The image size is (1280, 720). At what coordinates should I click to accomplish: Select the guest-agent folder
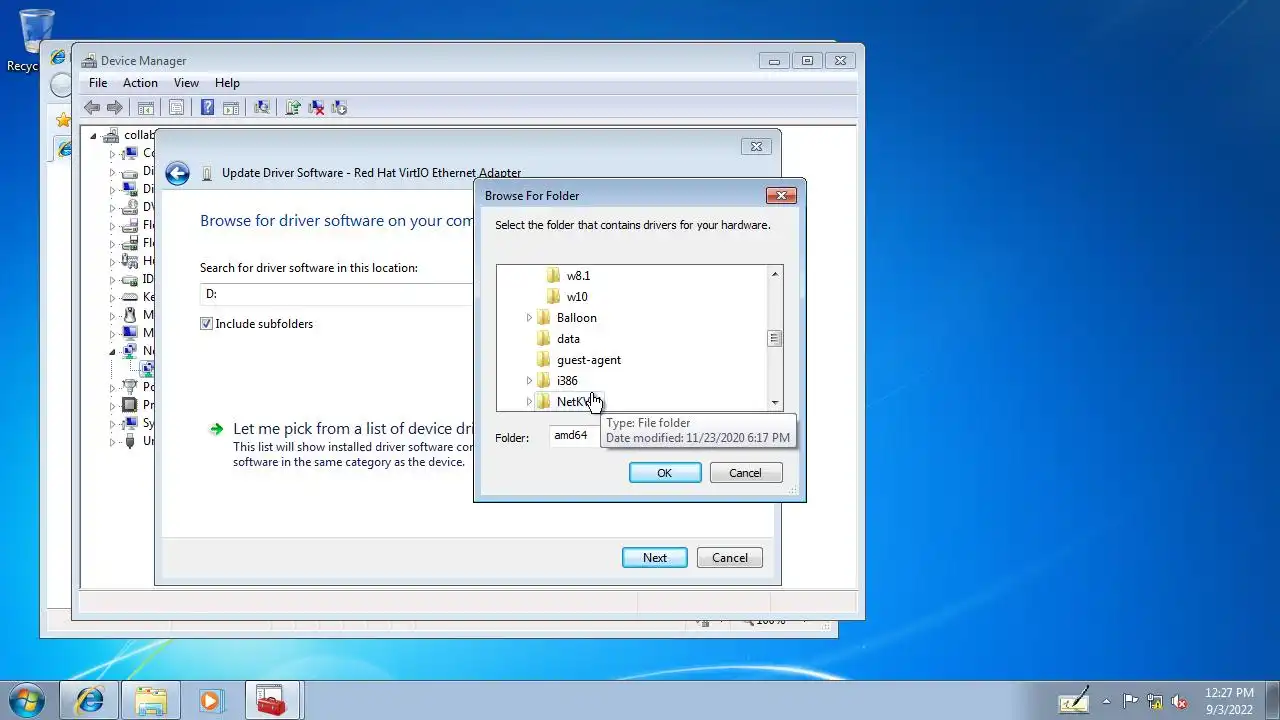[x=588, y=360]
